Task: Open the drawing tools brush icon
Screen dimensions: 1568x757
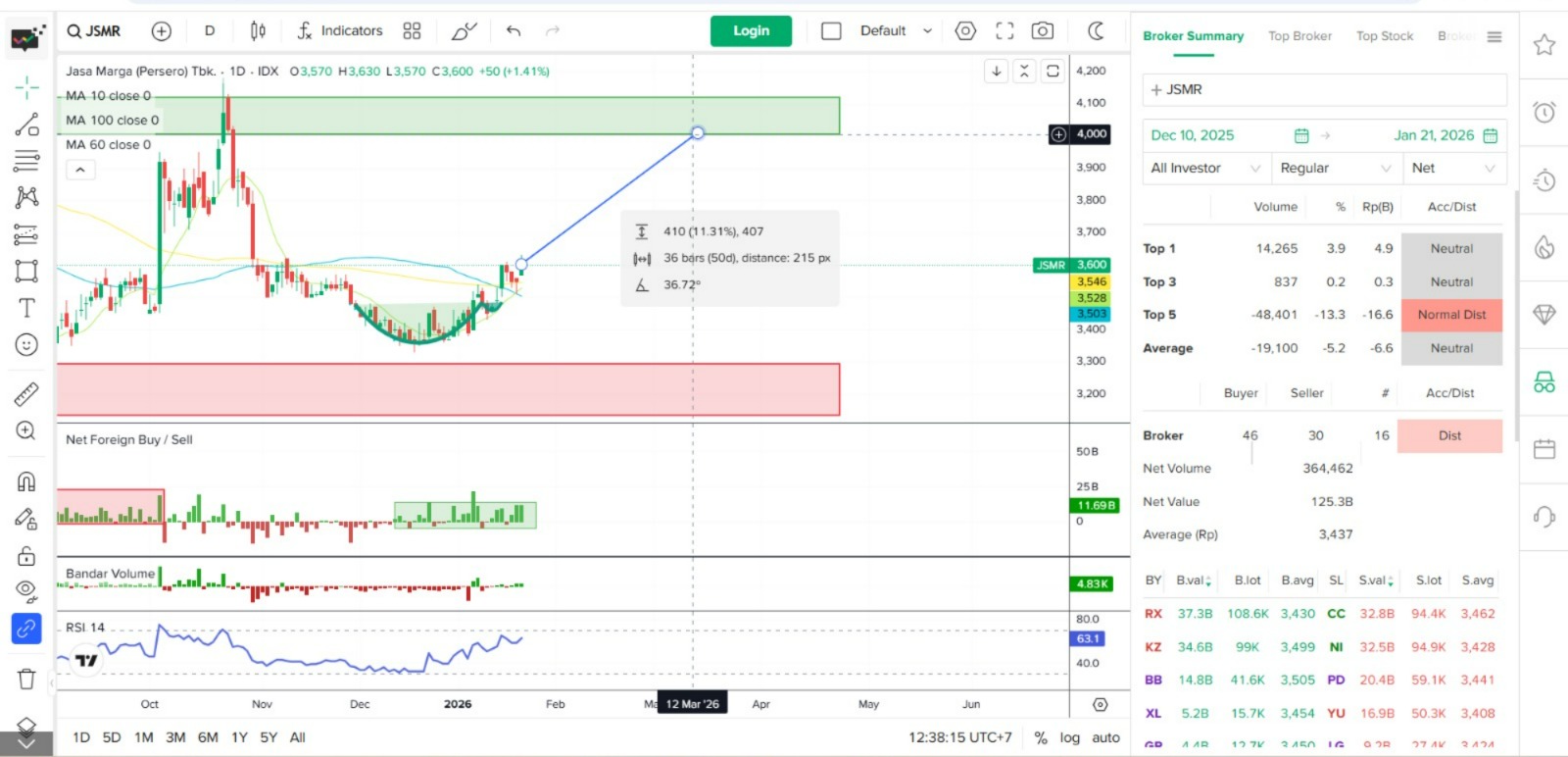Action: (x=464, y=31)
